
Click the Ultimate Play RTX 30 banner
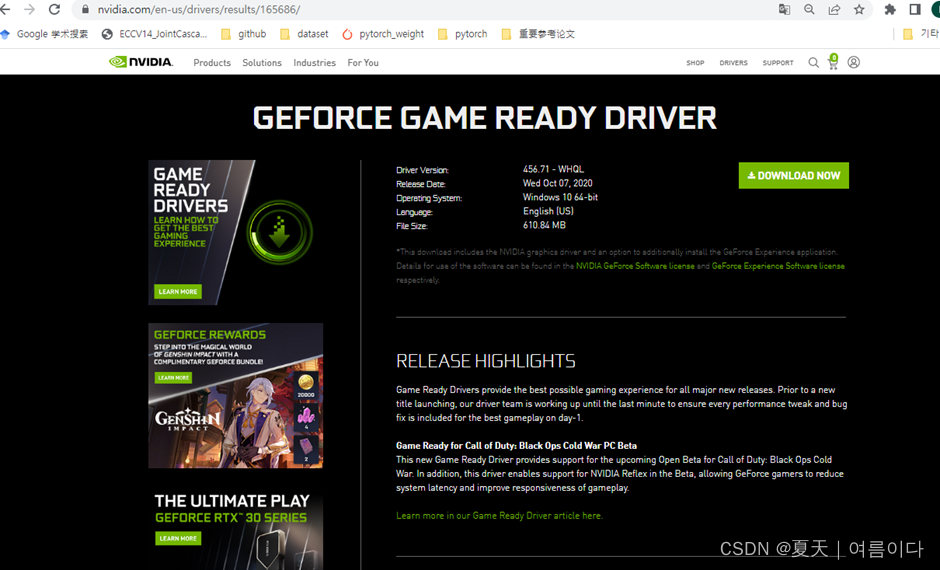[236, 529]
